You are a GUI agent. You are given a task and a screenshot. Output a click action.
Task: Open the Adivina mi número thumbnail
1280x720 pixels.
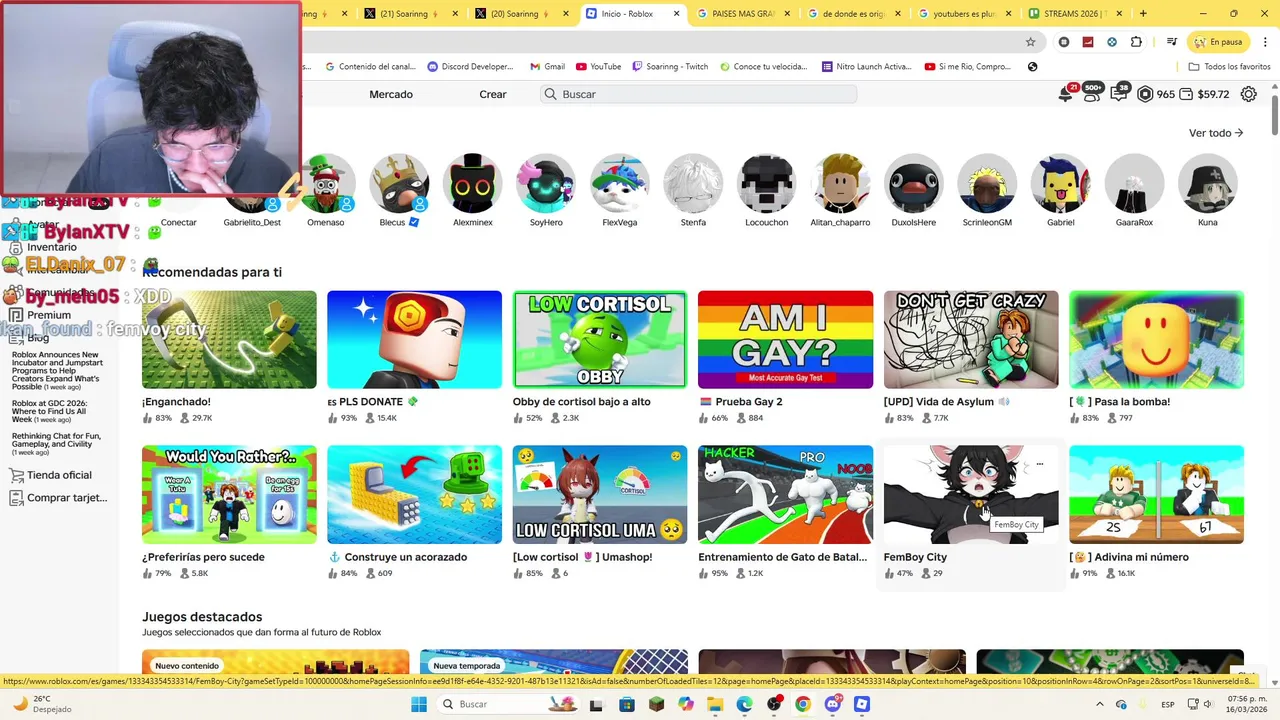point(1156,494)
